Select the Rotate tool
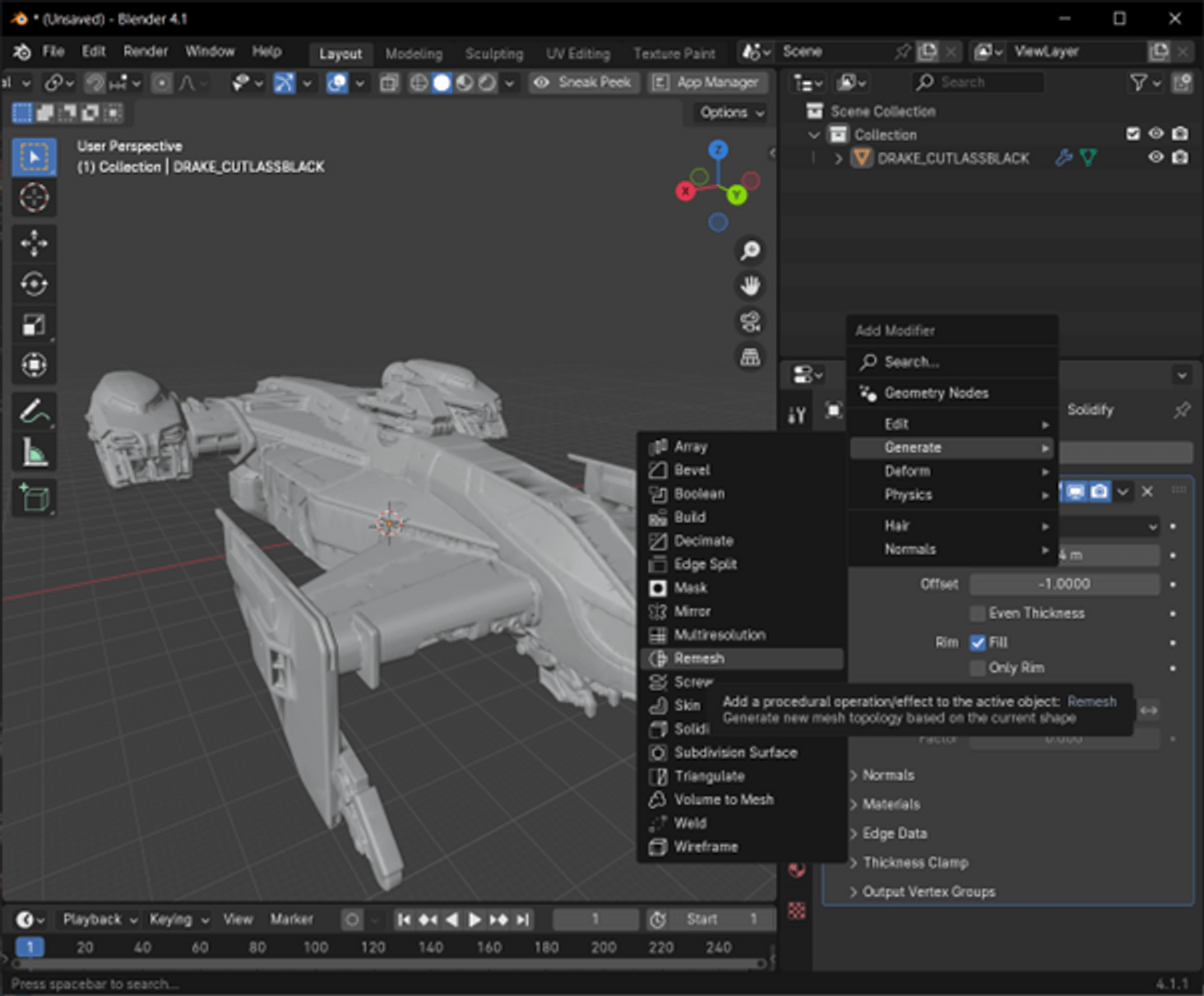The height and width of the screenshot is (996, 1204). click(x=35, y=284)
